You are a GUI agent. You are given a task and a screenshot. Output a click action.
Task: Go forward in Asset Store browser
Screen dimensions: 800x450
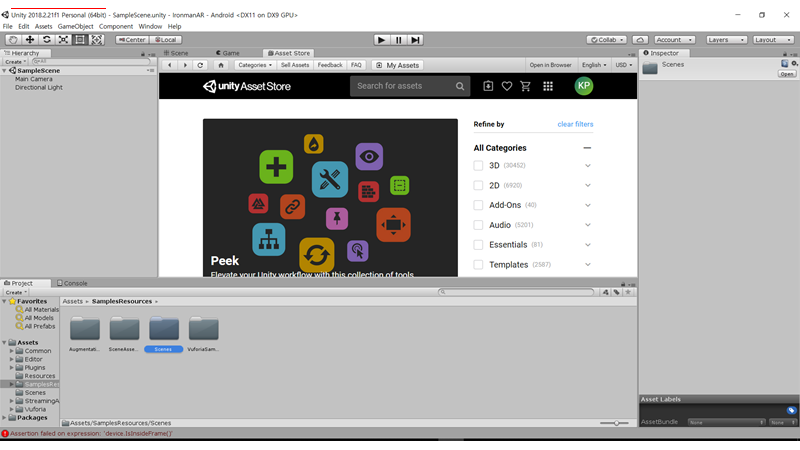pyautogui.click(x=185, y=65)
